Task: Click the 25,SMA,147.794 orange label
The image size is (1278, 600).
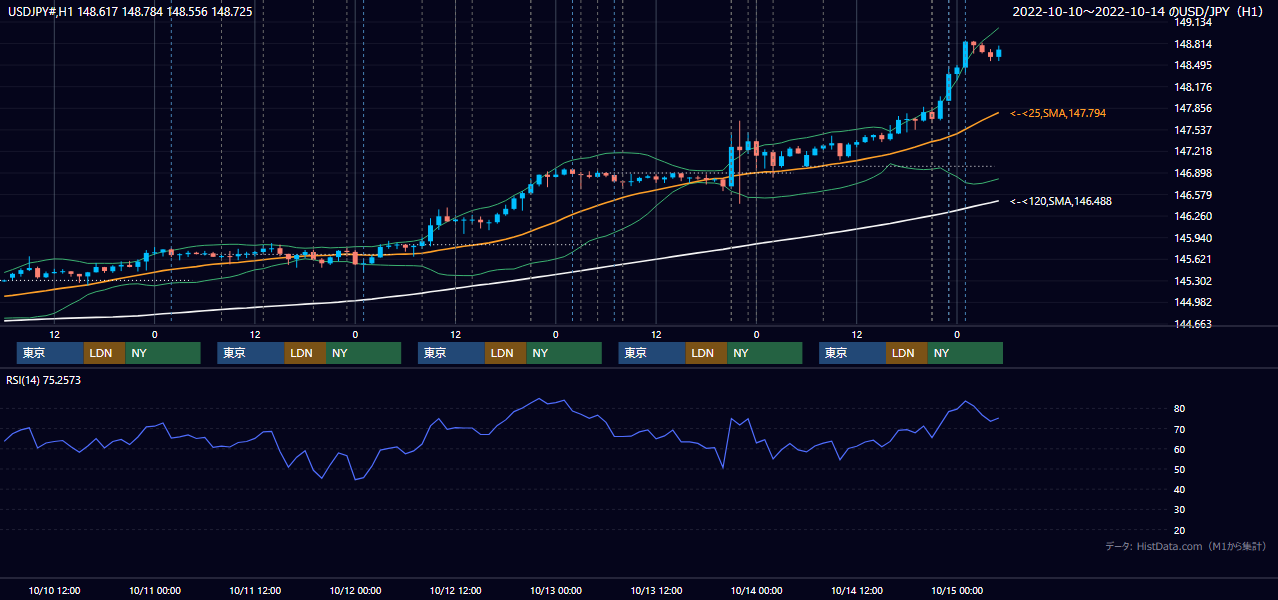Action: point(1058,114)
